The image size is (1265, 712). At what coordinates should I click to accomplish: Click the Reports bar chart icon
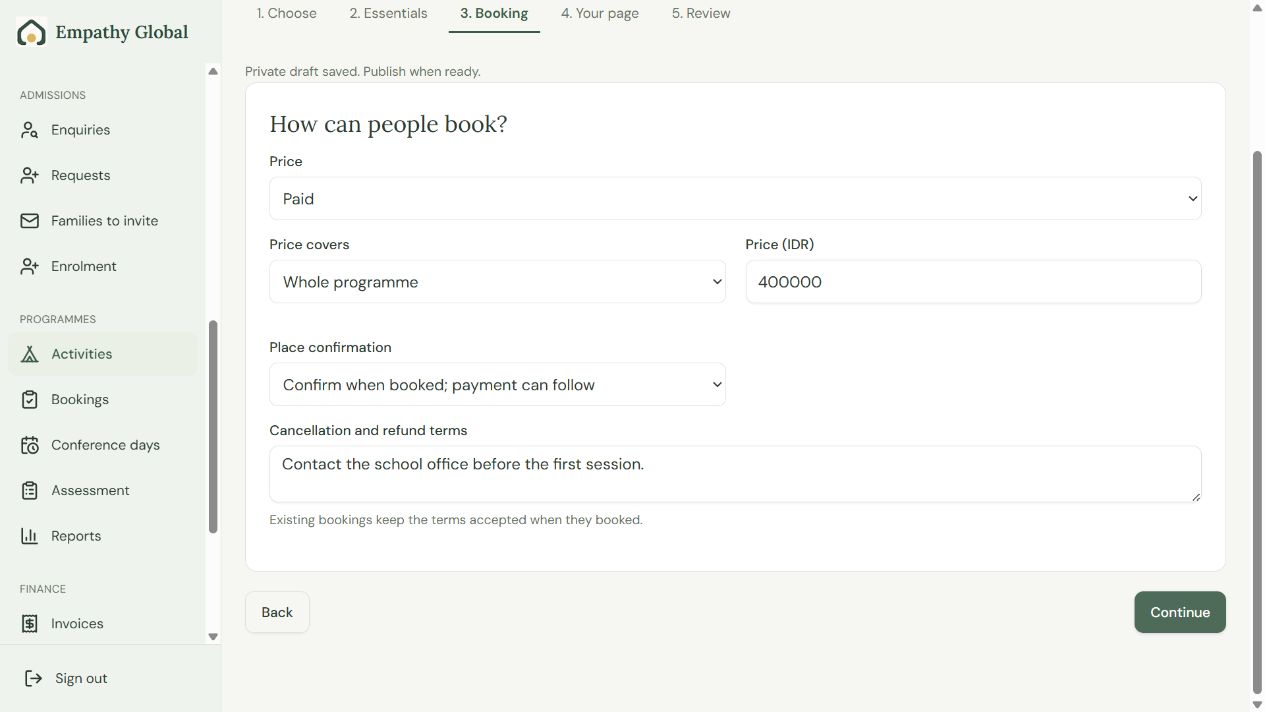[x=30, y=536]
